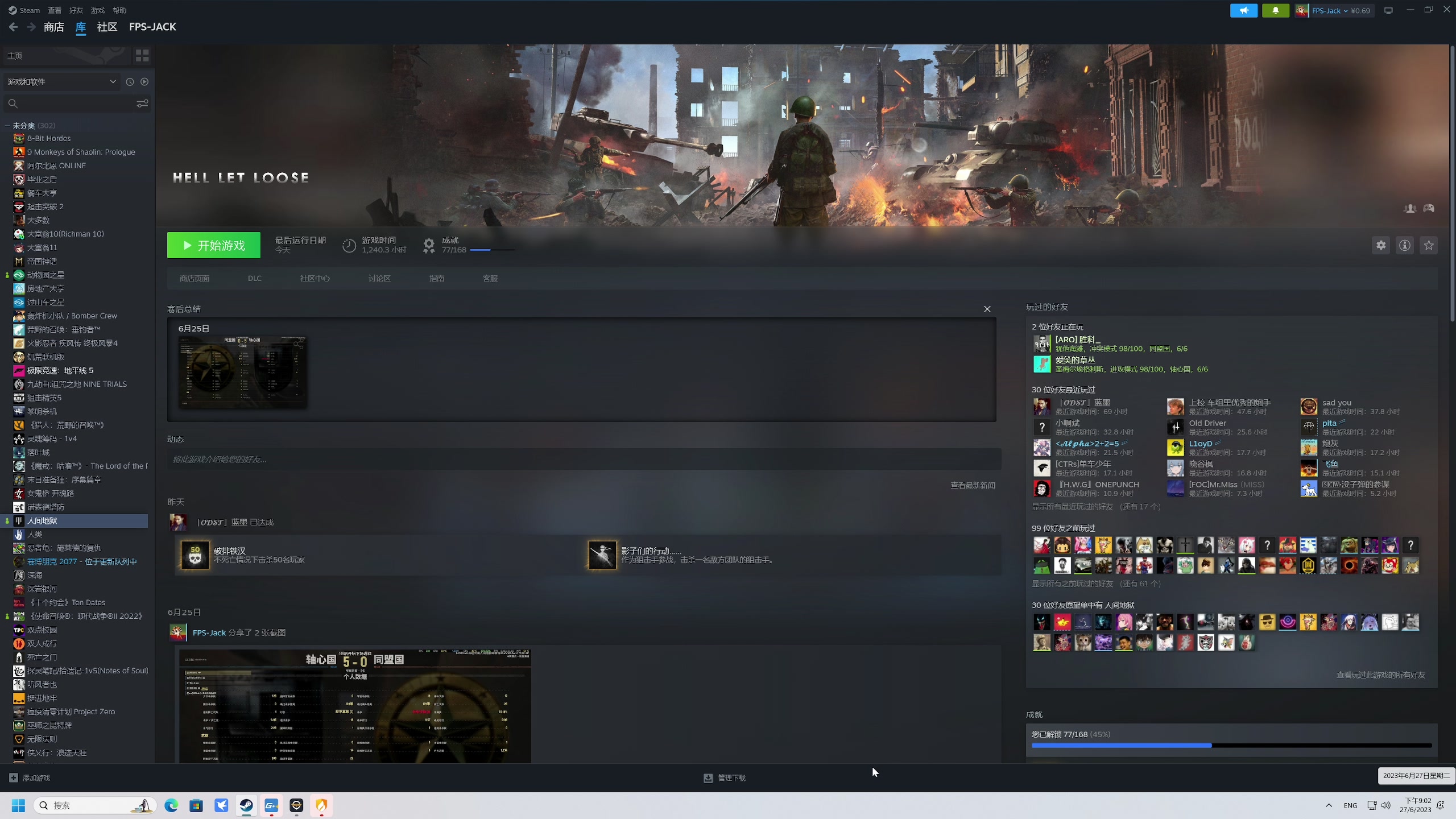Switch library to grid view icon
Screen dimensions: 1456x819
pyautogui.click(x=142, y=55)
